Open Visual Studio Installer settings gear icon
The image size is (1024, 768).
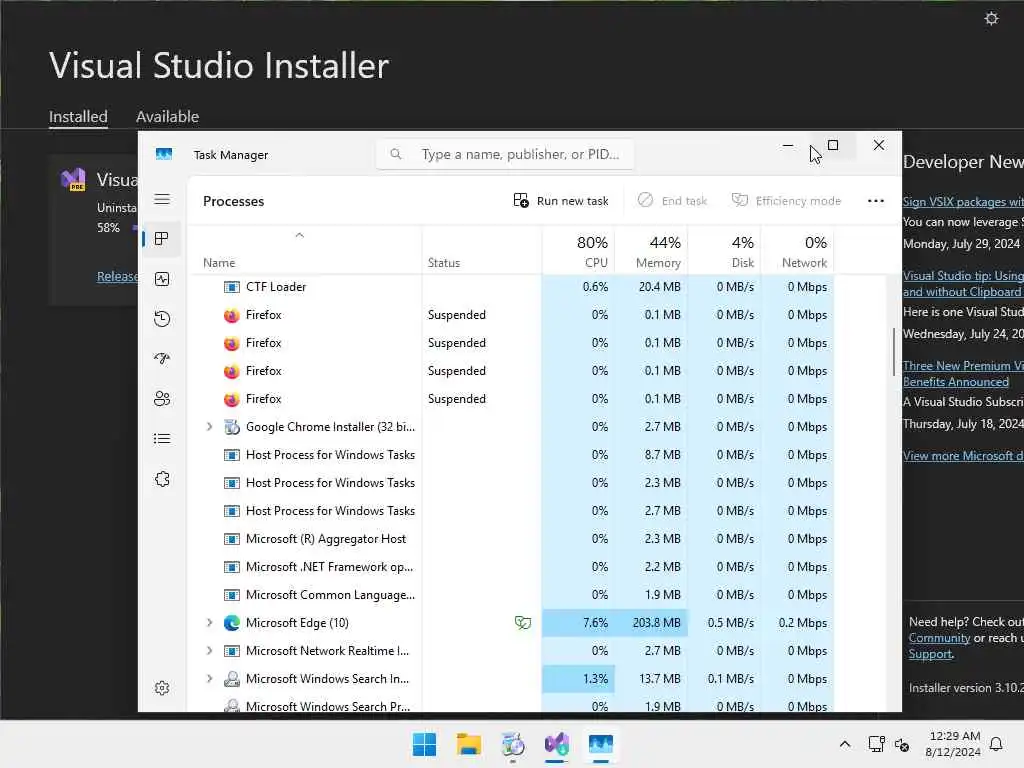pos(991,18)
